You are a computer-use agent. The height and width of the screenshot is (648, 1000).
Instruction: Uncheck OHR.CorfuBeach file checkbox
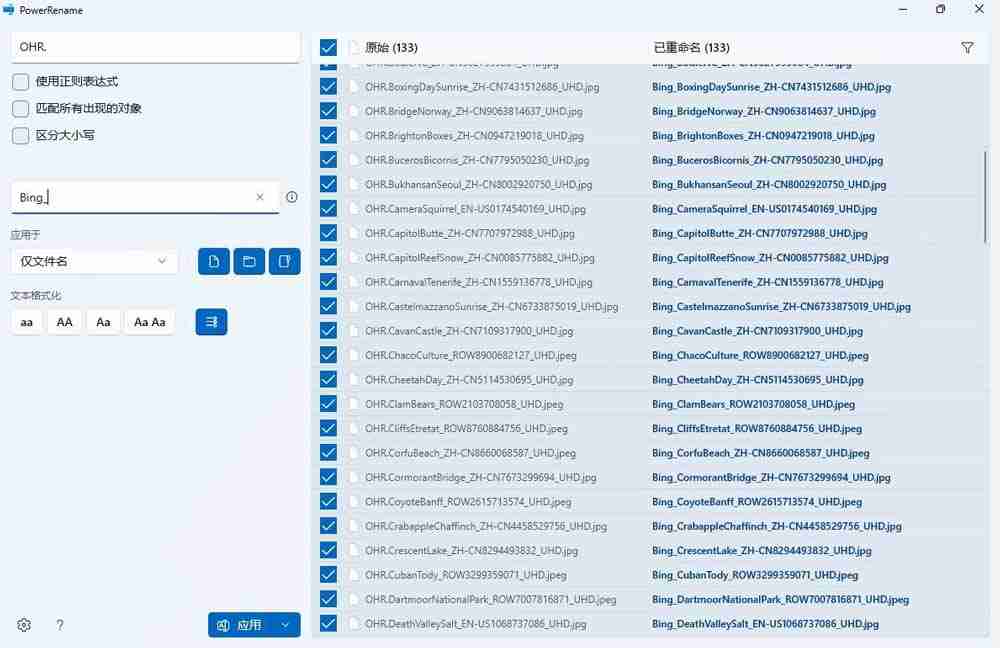tap(328, 453)
